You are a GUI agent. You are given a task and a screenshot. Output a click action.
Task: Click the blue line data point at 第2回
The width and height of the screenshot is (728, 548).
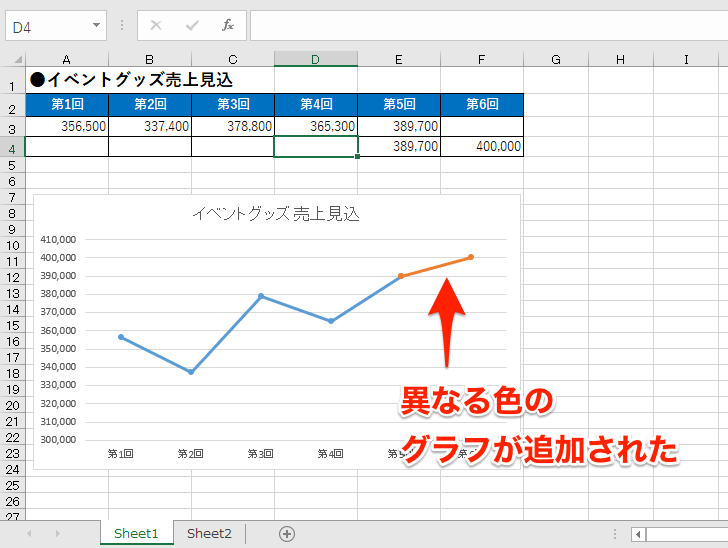(x=191, y=372)
